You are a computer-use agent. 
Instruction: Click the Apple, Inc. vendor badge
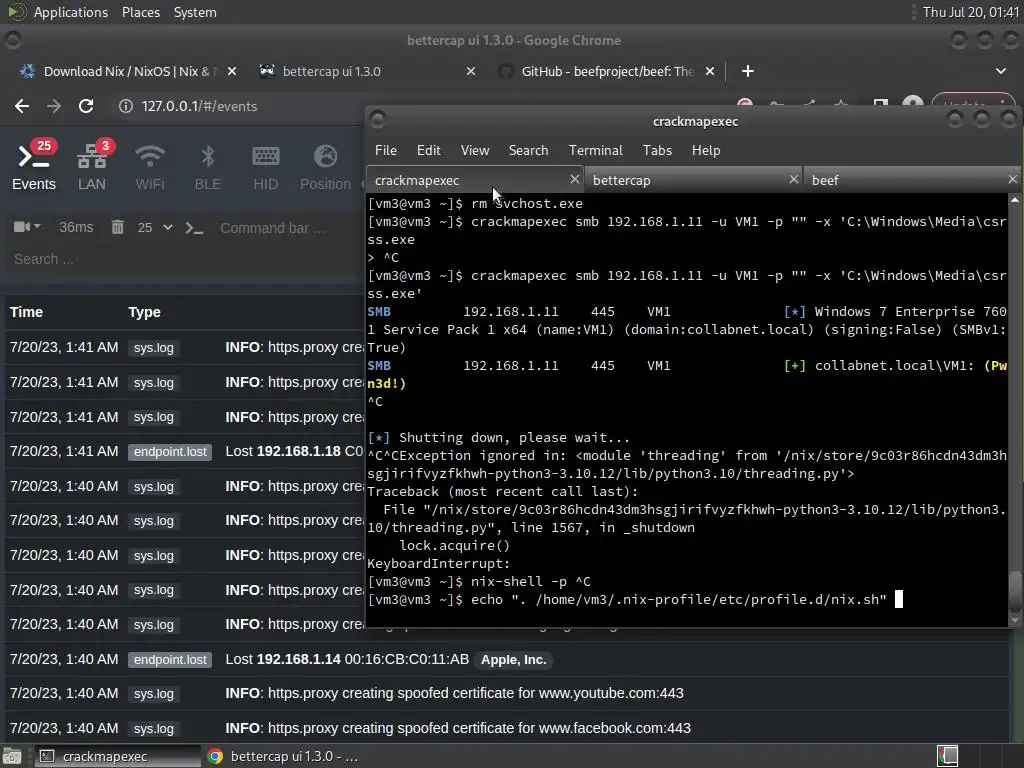click(513, 660)
